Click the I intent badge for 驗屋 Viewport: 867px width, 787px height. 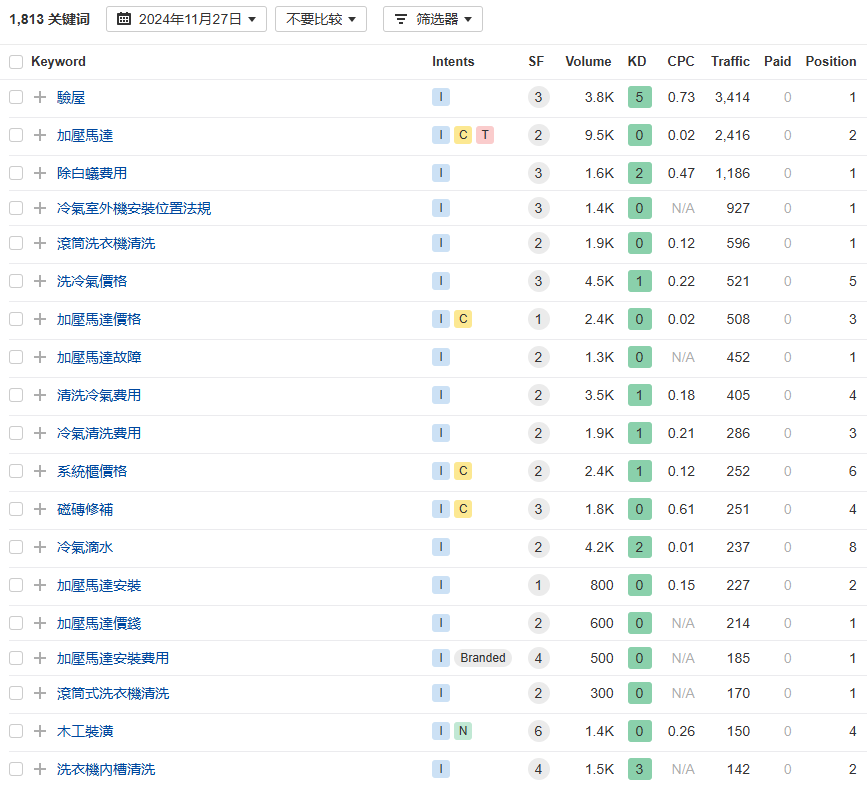click(441, 97)
